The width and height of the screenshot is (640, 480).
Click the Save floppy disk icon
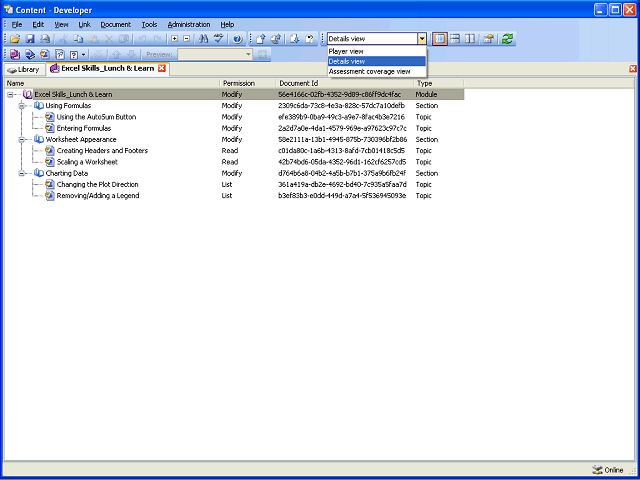click(x=30, y=39)
